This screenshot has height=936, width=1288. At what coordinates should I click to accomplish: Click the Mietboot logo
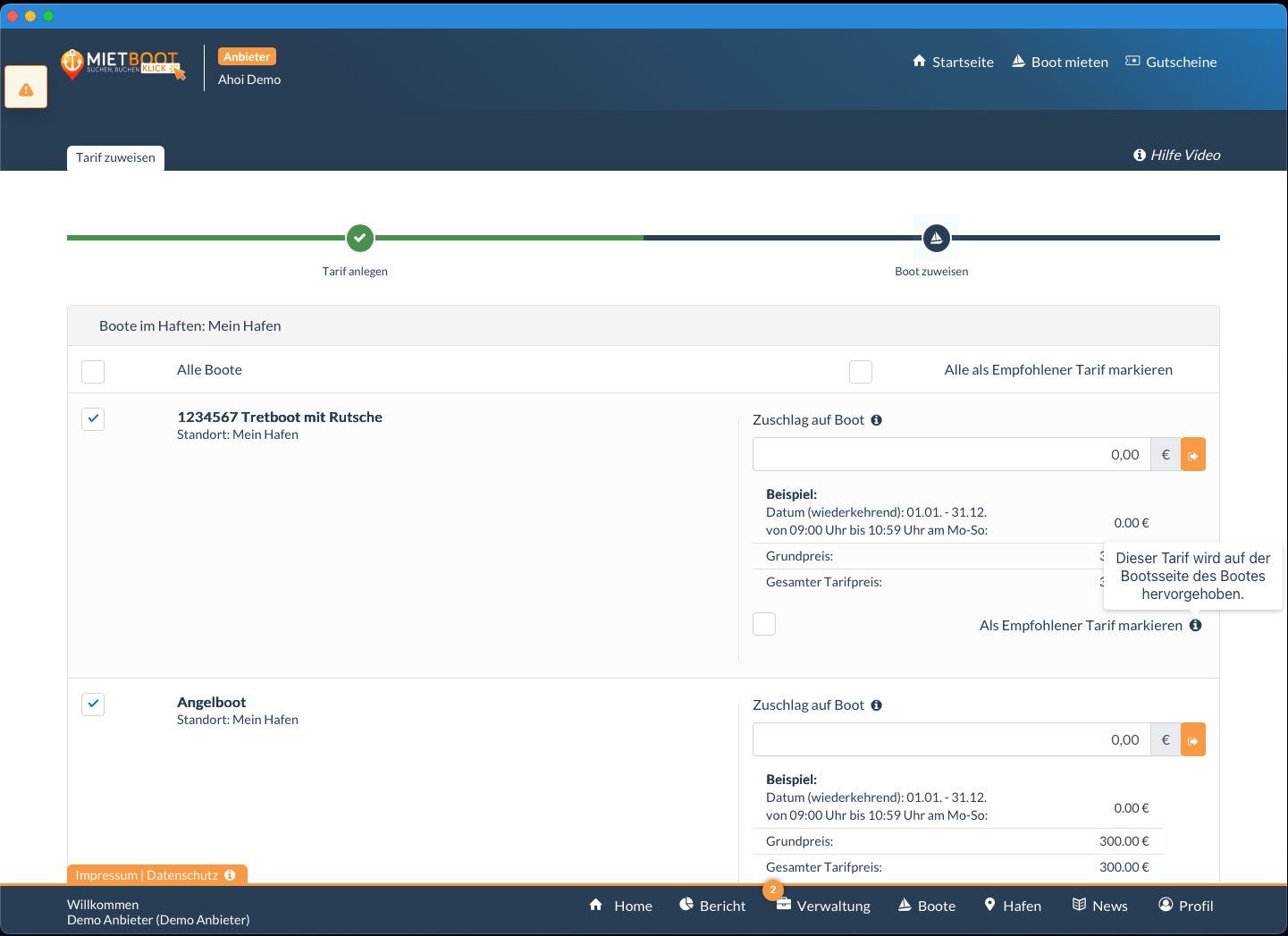pos(122,63)
